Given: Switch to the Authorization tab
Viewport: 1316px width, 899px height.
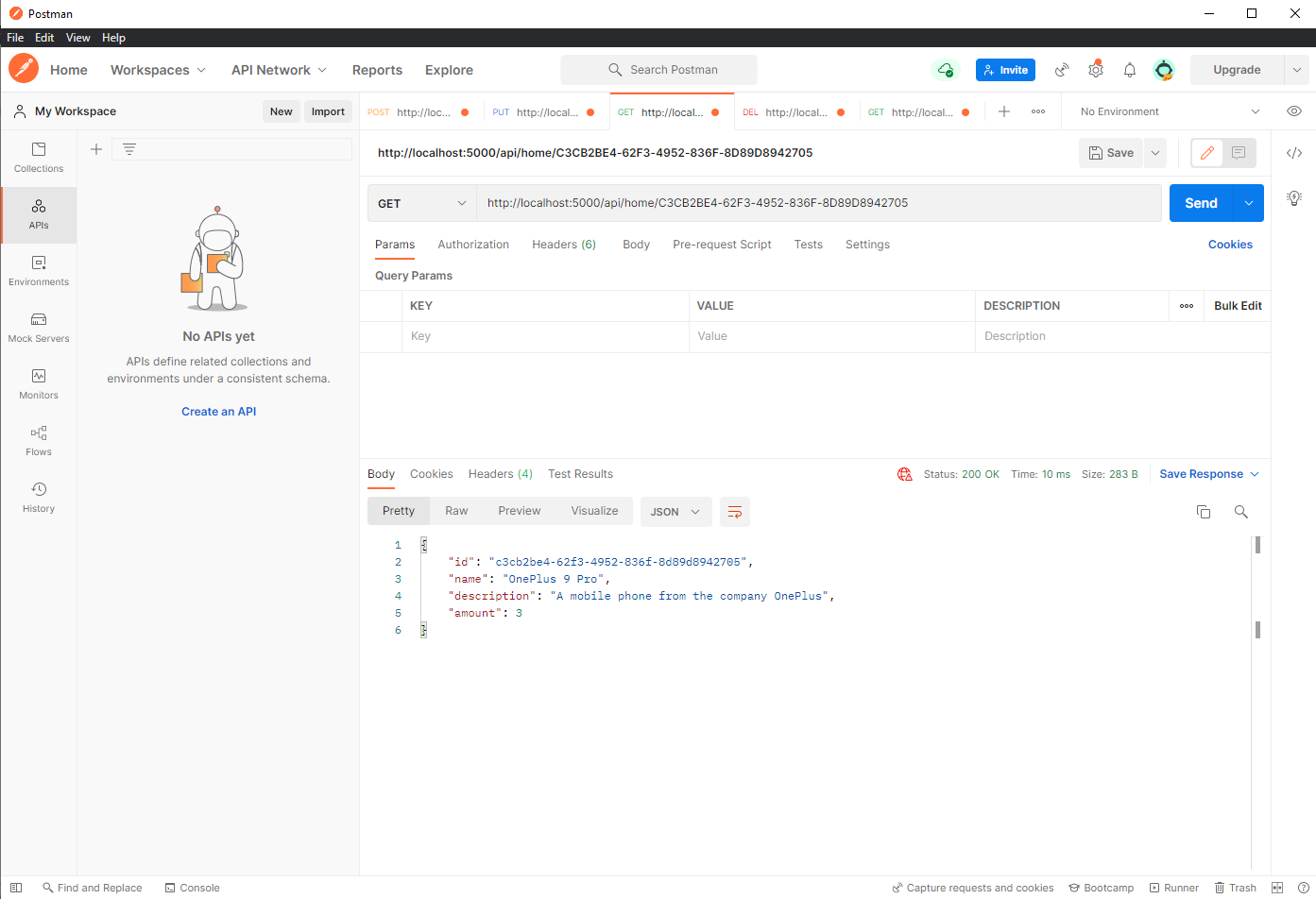Looking at the screenshot, I should tap(473, 244).
